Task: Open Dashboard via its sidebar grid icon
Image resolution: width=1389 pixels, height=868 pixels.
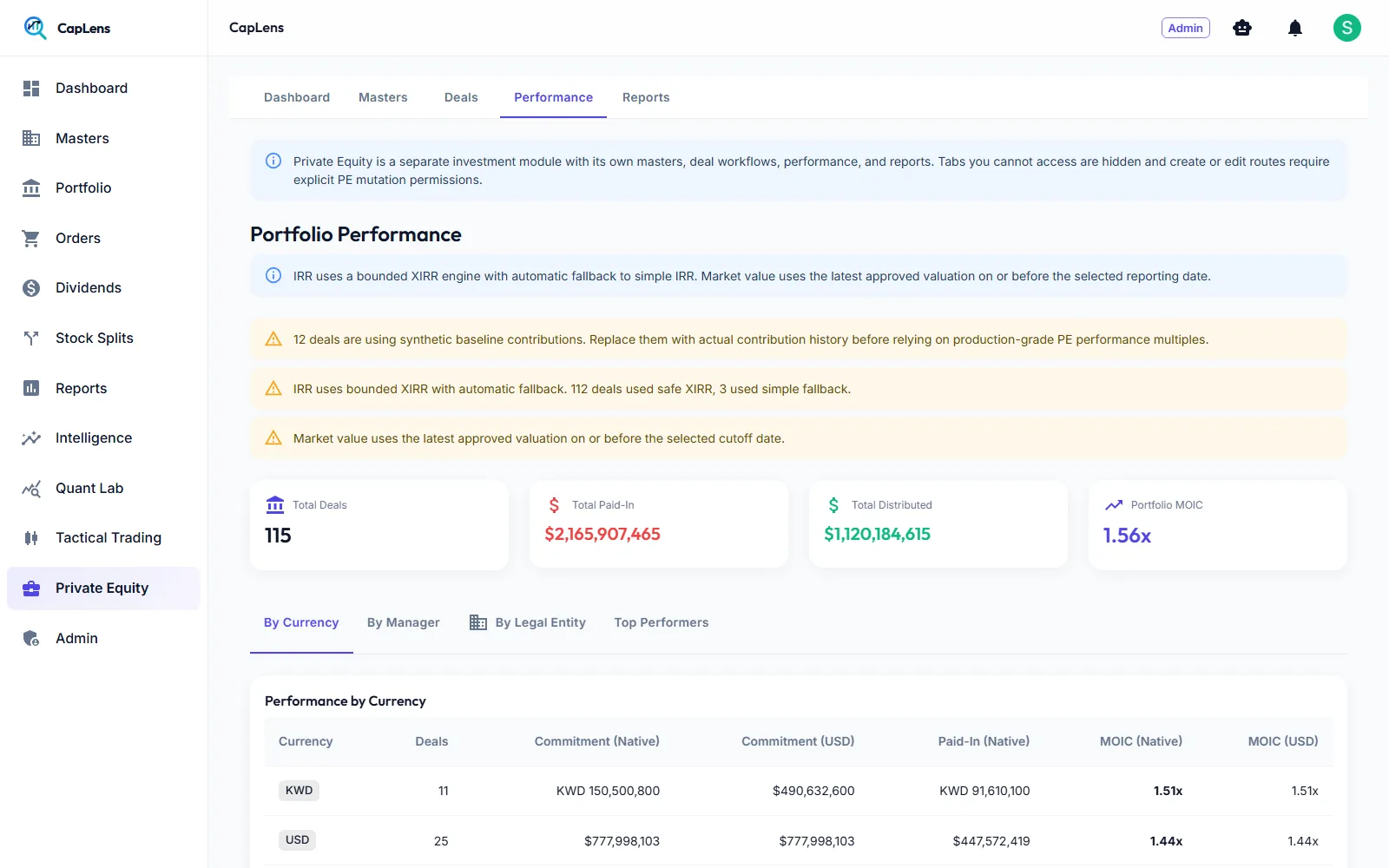Action: tap(31, 89)
